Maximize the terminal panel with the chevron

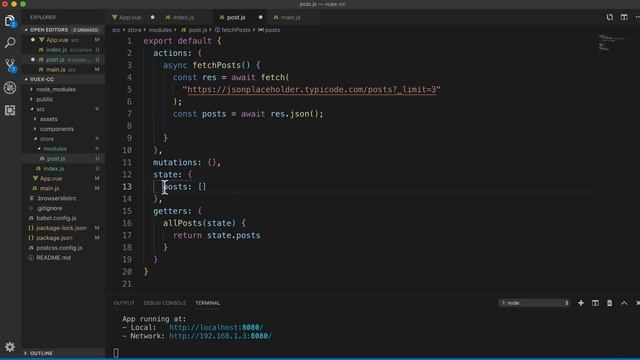[x=624, y=303]
